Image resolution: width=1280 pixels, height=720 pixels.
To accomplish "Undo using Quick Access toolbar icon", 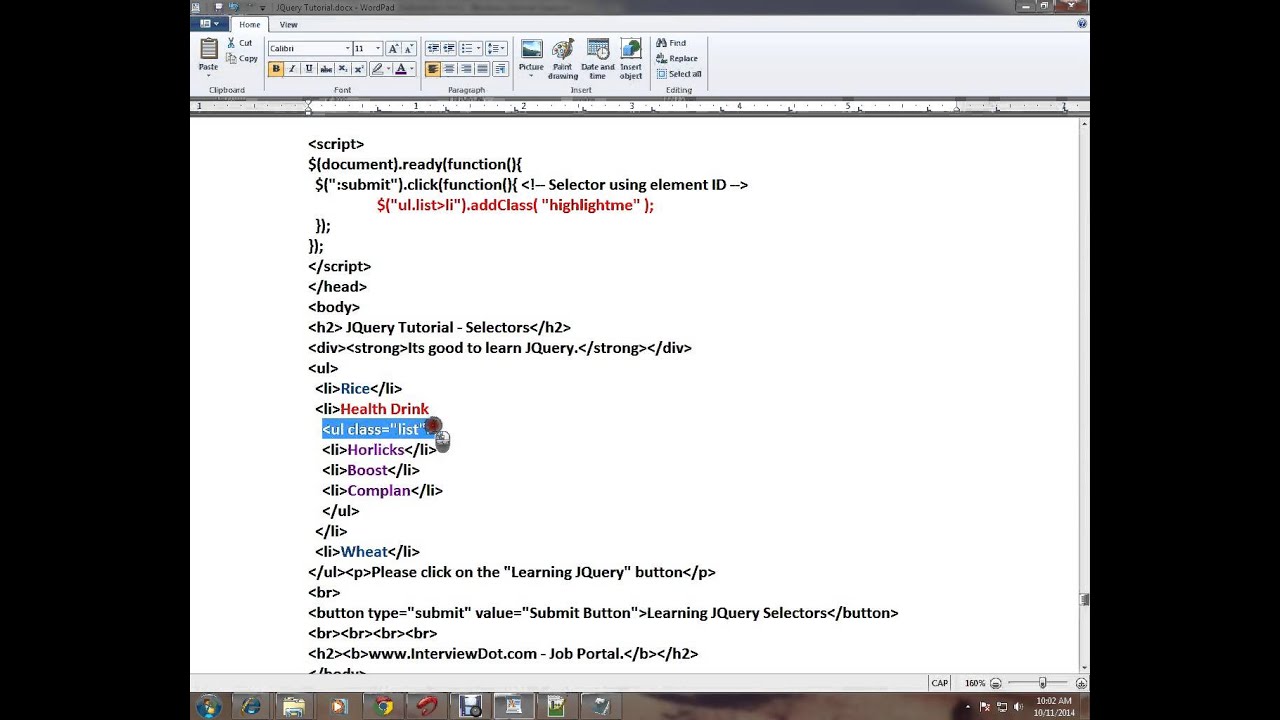I will coord(234,7).
